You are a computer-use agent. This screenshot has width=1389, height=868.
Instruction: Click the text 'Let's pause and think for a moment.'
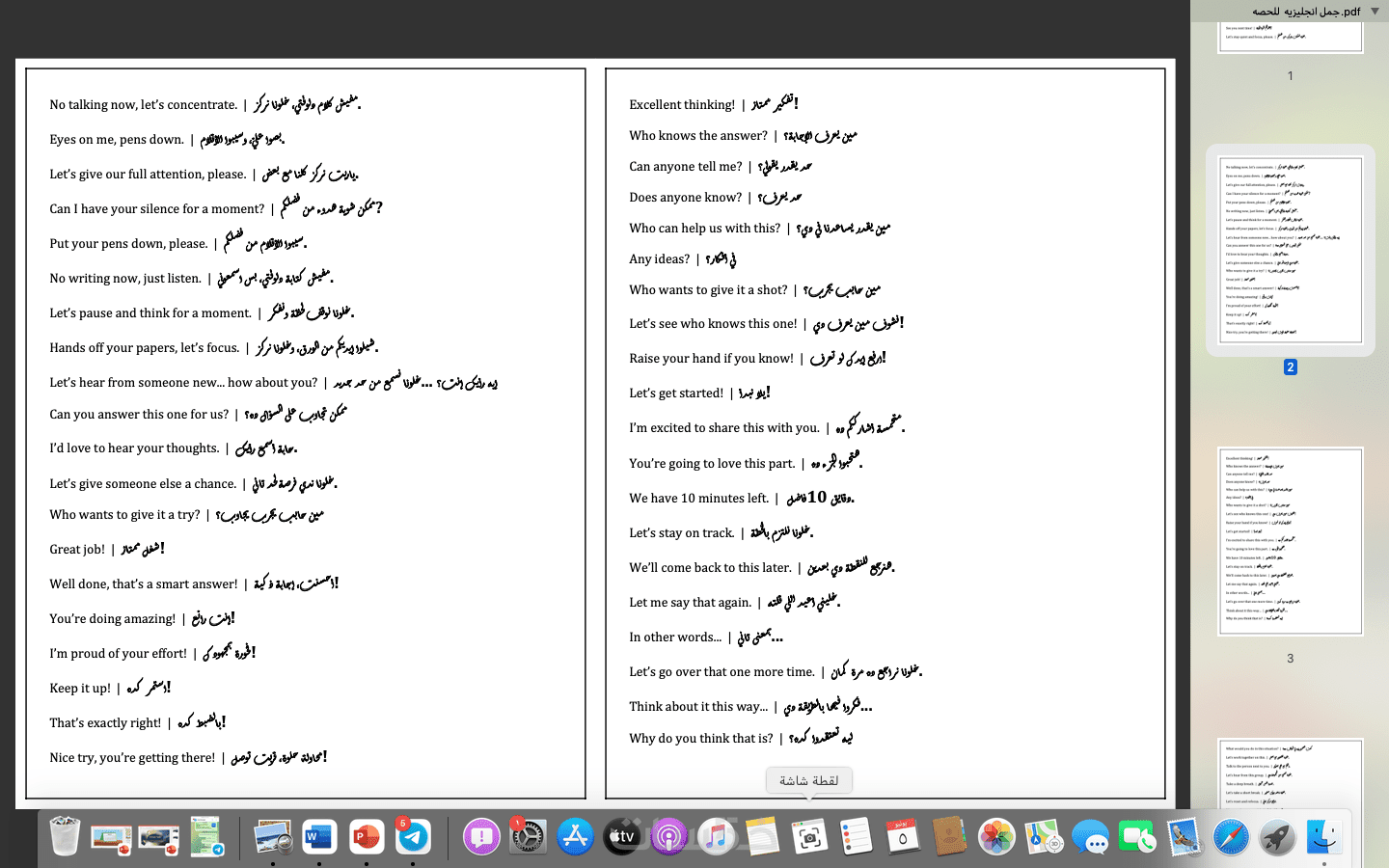150,313
